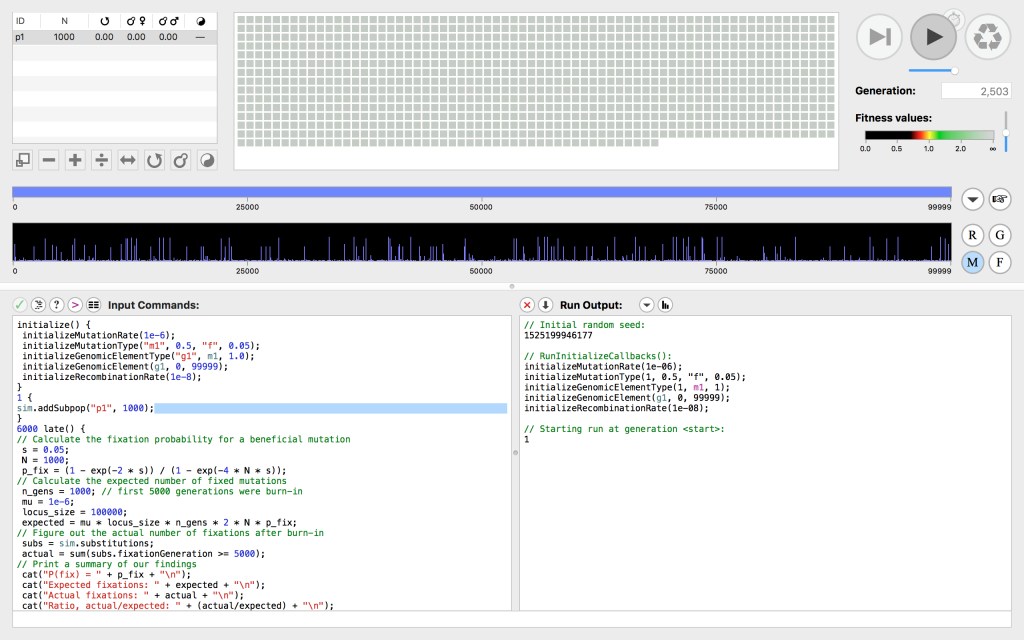1024x640 pixels.
Task: Toggle recombination rate display with R button
Action: click(x=972, y=236)
